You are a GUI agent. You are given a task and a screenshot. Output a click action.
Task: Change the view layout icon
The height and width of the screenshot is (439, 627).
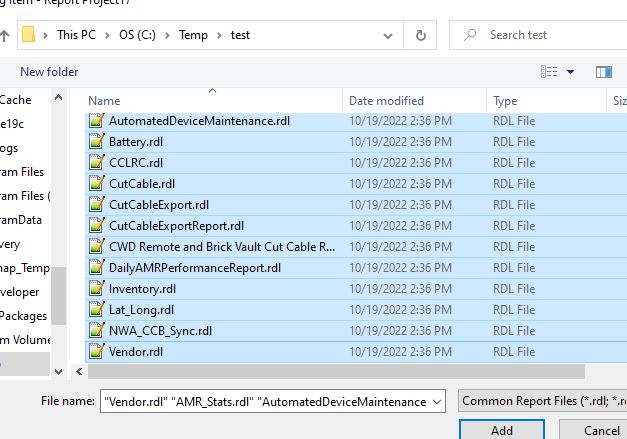click(549, 72)
